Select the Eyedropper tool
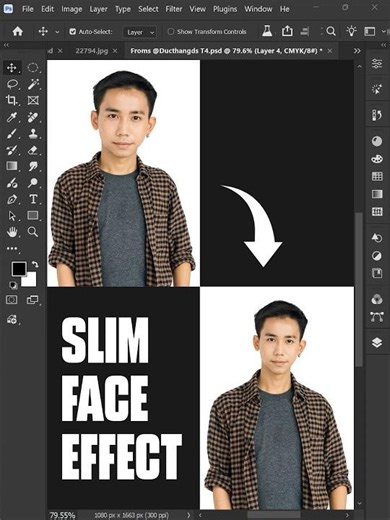This screenshot has height=520, width=390. [x=12, y=117]
